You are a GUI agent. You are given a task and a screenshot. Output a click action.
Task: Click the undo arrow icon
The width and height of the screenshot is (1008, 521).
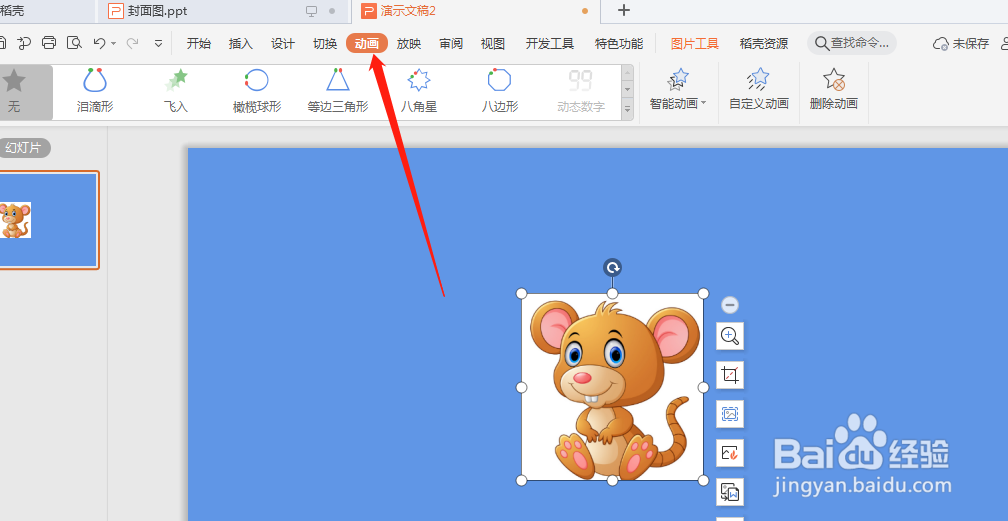coord(99,43)
